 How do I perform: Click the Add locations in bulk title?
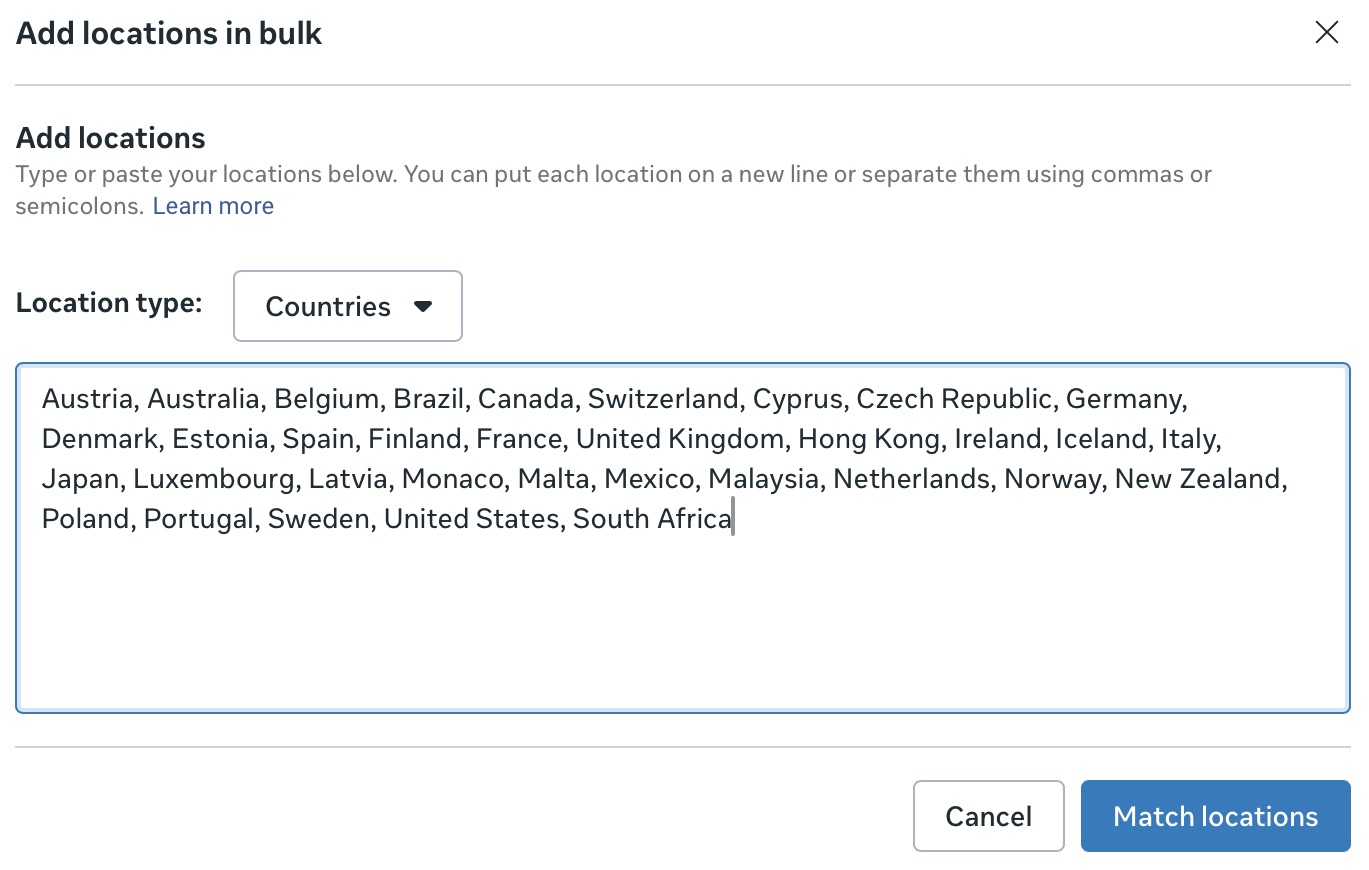coord(167,32)
